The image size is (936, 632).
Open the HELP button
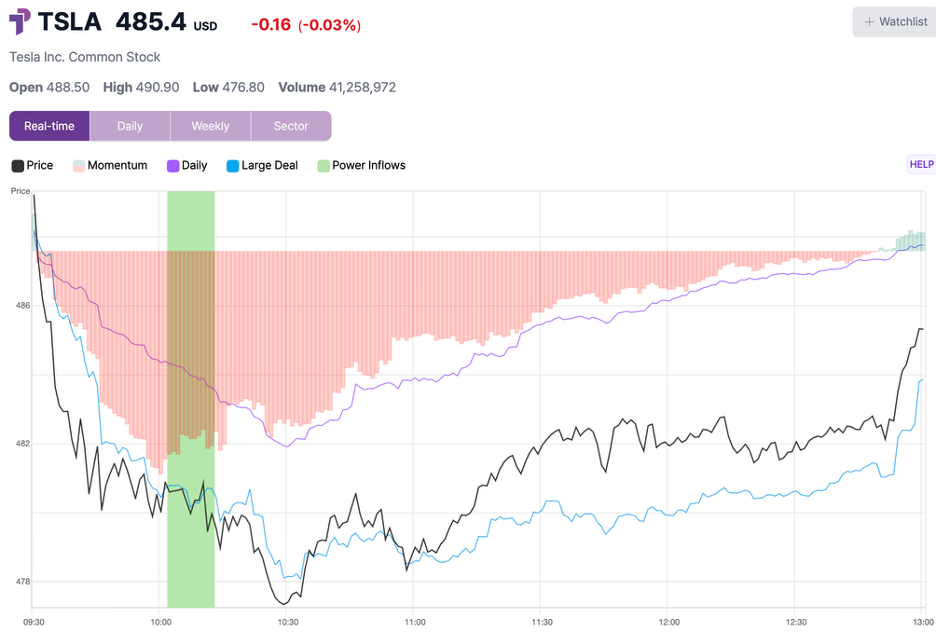pyautogui.click(x=921, y=164)
